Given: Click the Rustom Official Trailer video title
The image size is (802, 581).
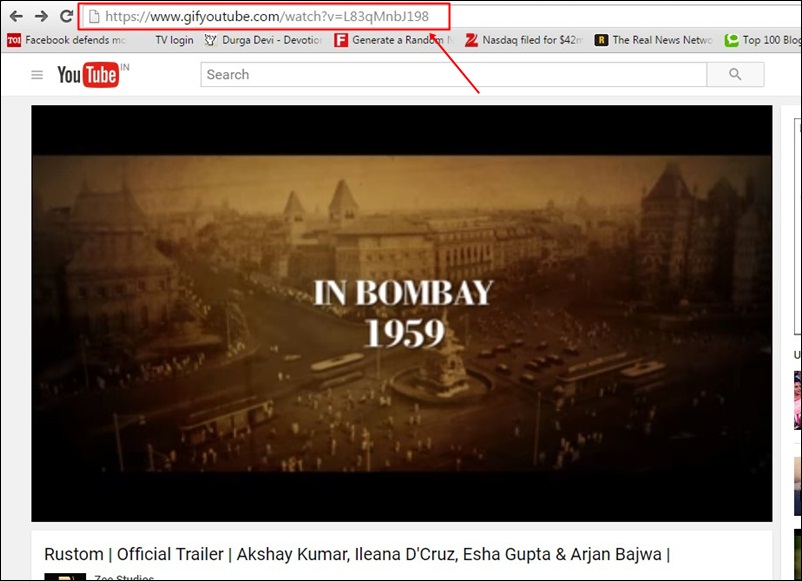Looking at the screenshot, I should (357, 554).
